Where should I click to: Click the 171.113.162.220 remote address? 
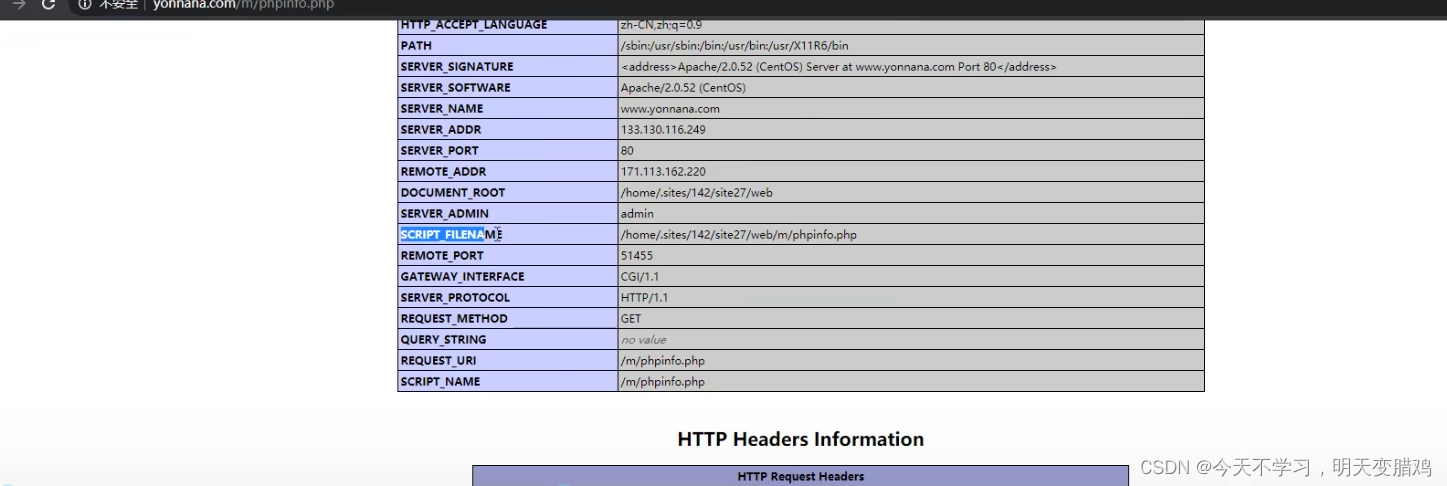point(663,172)
